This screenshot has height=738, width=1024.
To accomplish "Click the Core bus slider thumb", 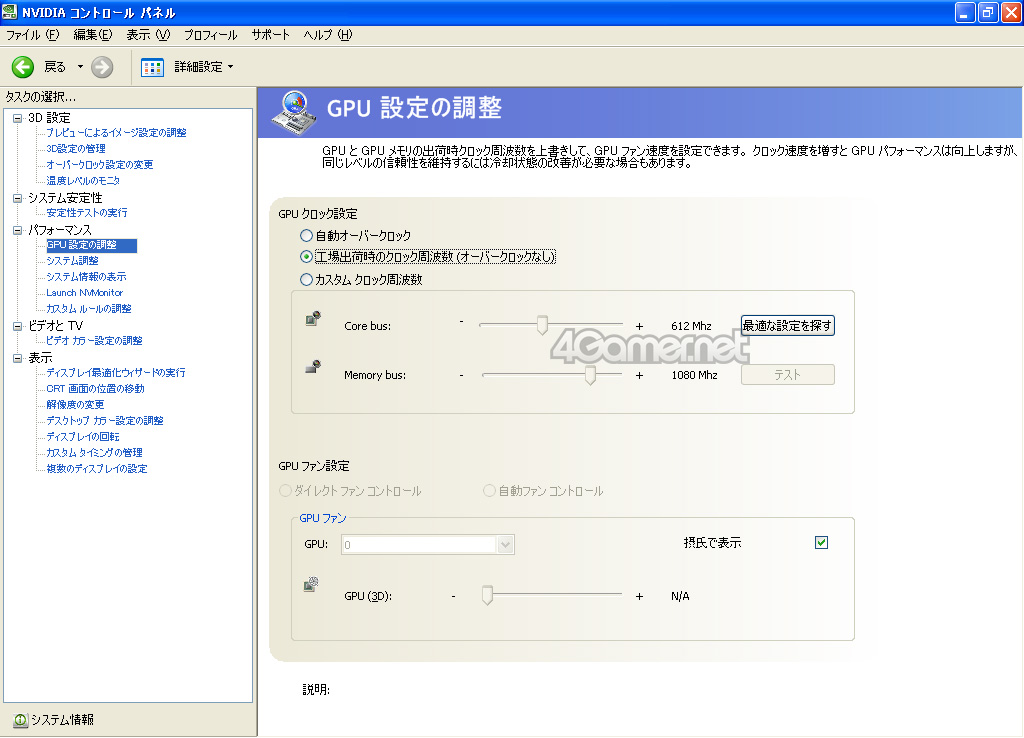I will point(542,325).
